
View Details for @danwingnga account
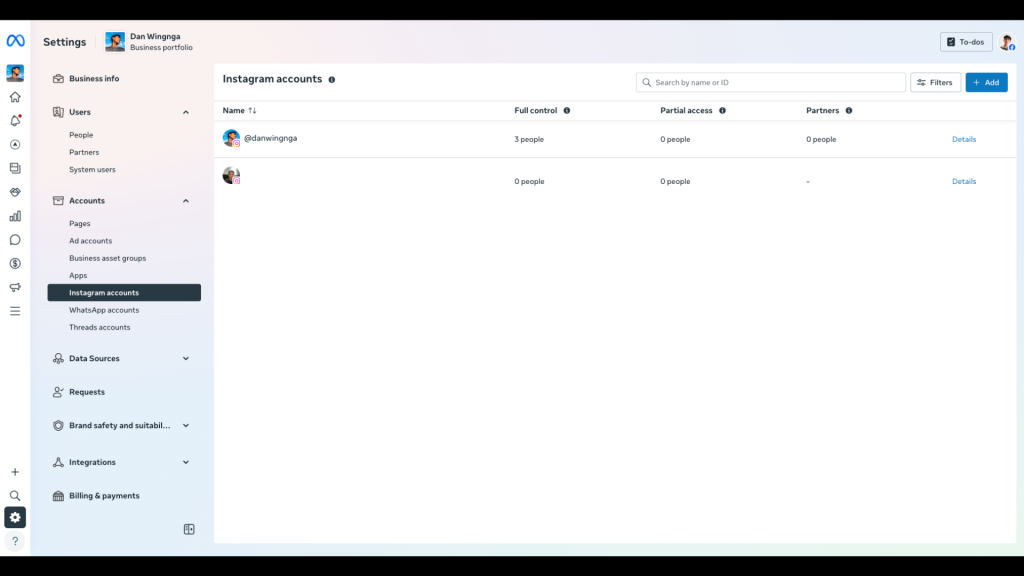[963, 140]
